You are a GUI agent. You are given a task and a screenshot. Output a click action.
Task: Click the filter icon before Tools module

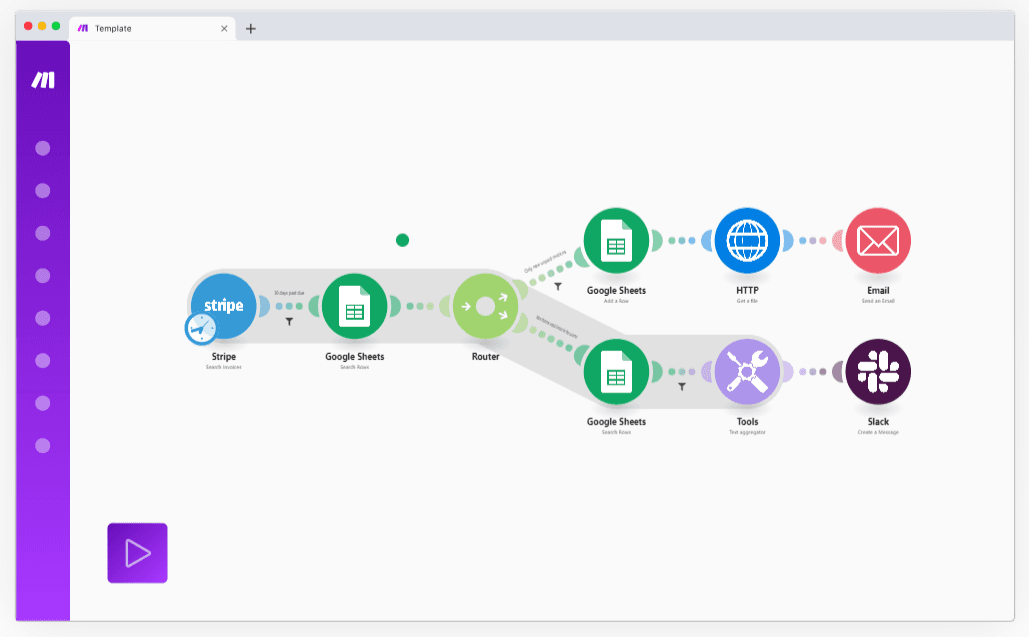(682, 386)
